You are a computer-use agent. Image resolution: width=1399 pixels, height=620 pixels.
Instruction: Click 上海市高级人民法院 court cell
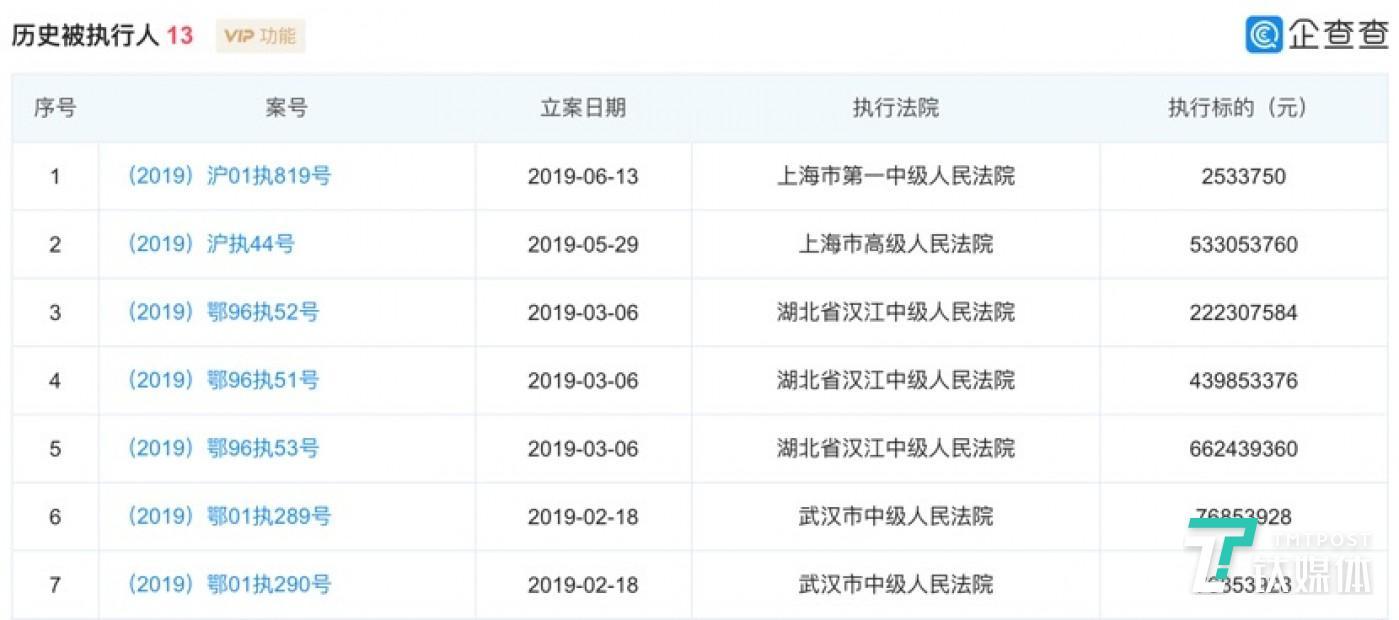tap(895, 244)
